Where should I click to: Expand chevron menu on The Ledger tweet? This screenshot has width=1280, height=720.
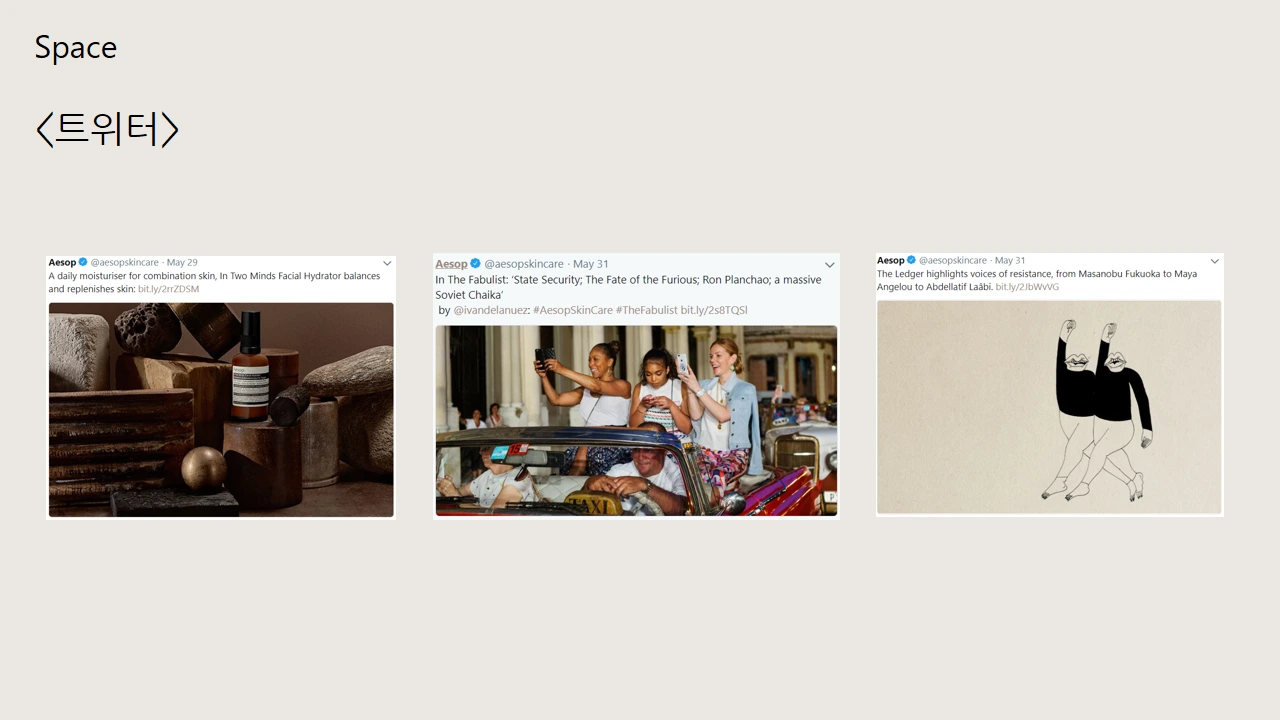[x=1215, y=261]
